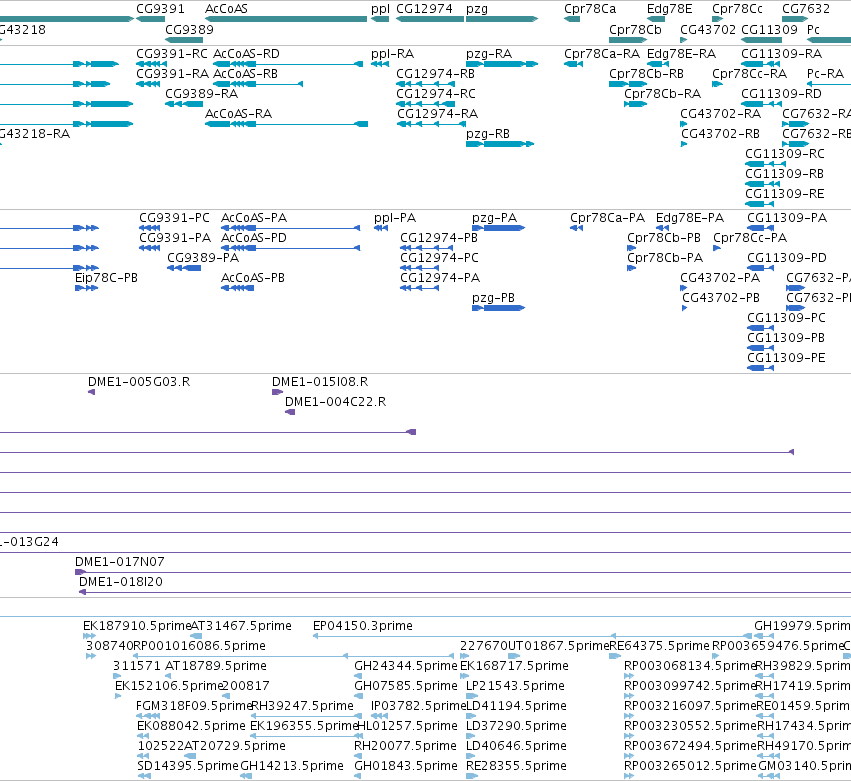Click the pzg-PA protein label

point(494,218)
